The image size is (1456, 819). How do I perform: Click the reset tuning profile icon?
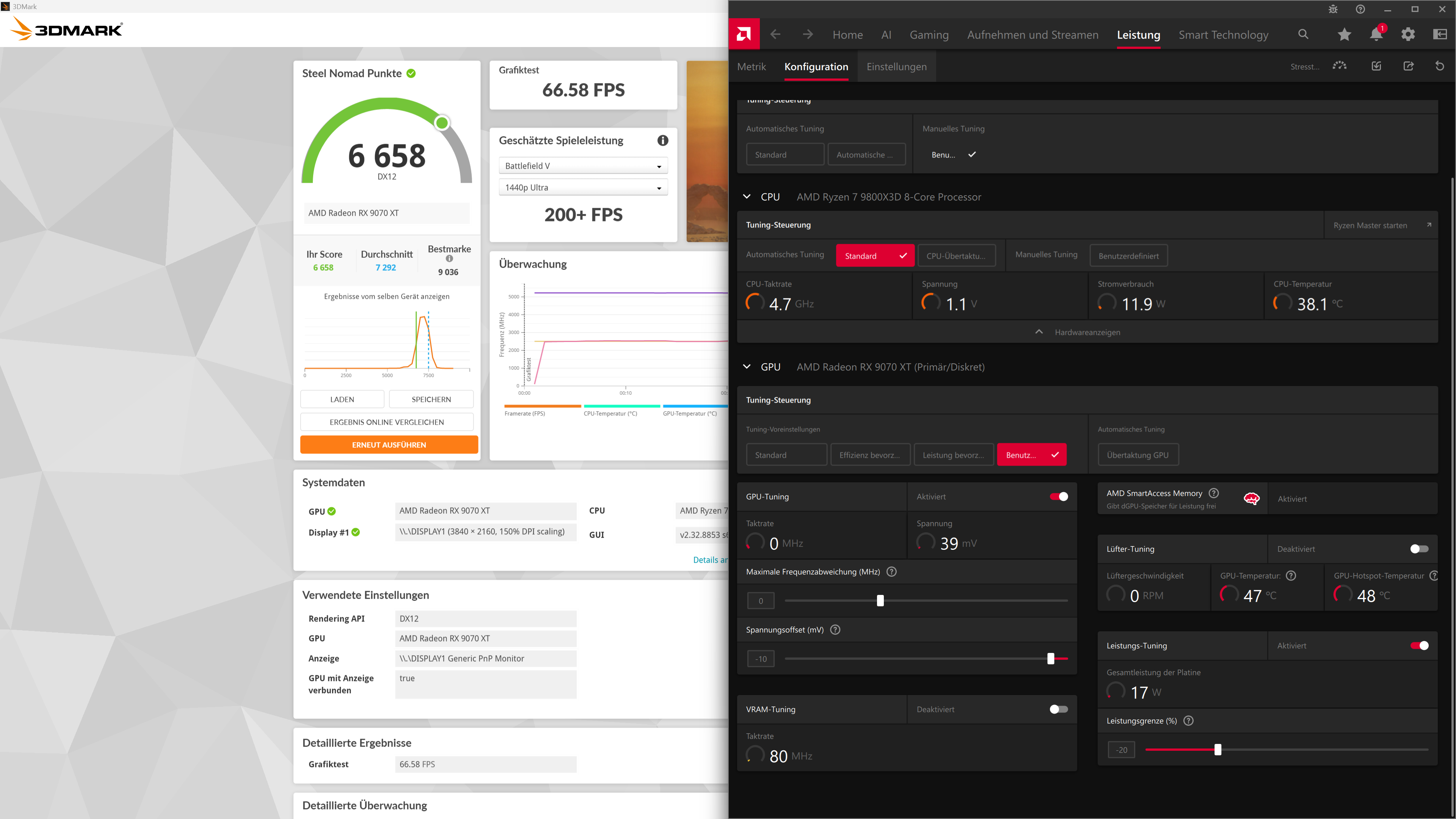click(1440, 66)
